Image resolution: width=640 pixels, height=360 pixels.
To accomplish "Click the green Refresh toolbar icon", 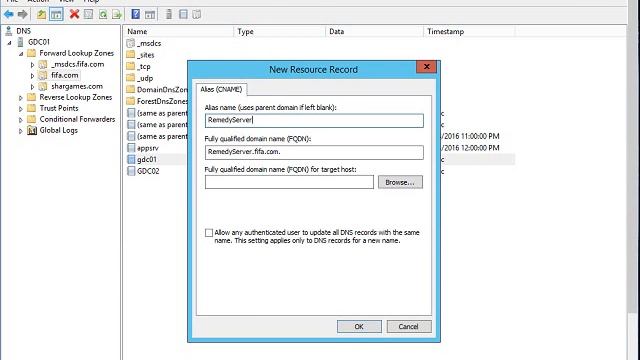I will pos(103,15).
